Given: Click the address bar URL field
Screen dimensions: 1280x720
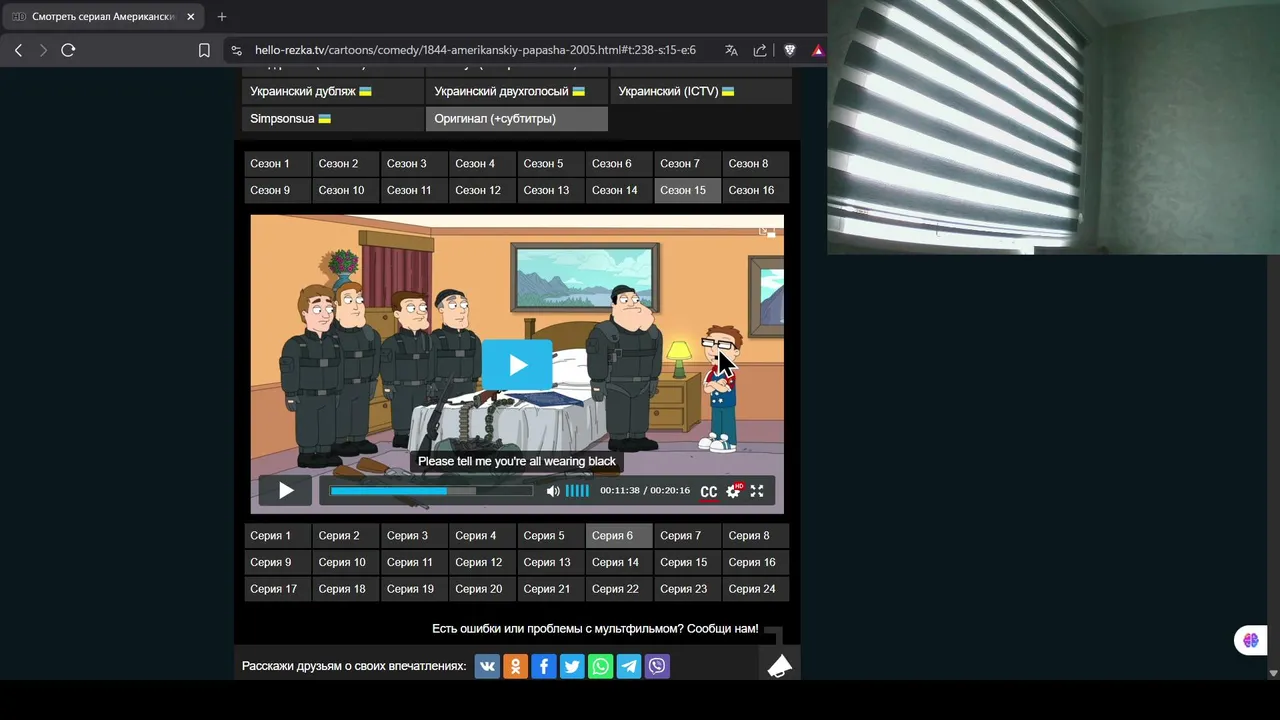Looking at the screenshot, I should (x=475, y=50).
